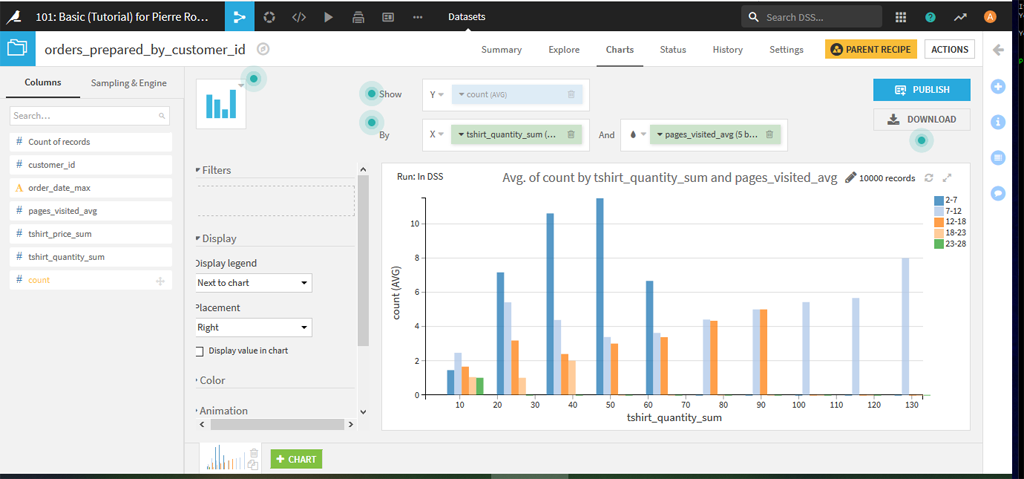The height and width of the screenshot is (479, 1024).
Task: Select tshirt_price_sum column in list
Action: point(91,234)
